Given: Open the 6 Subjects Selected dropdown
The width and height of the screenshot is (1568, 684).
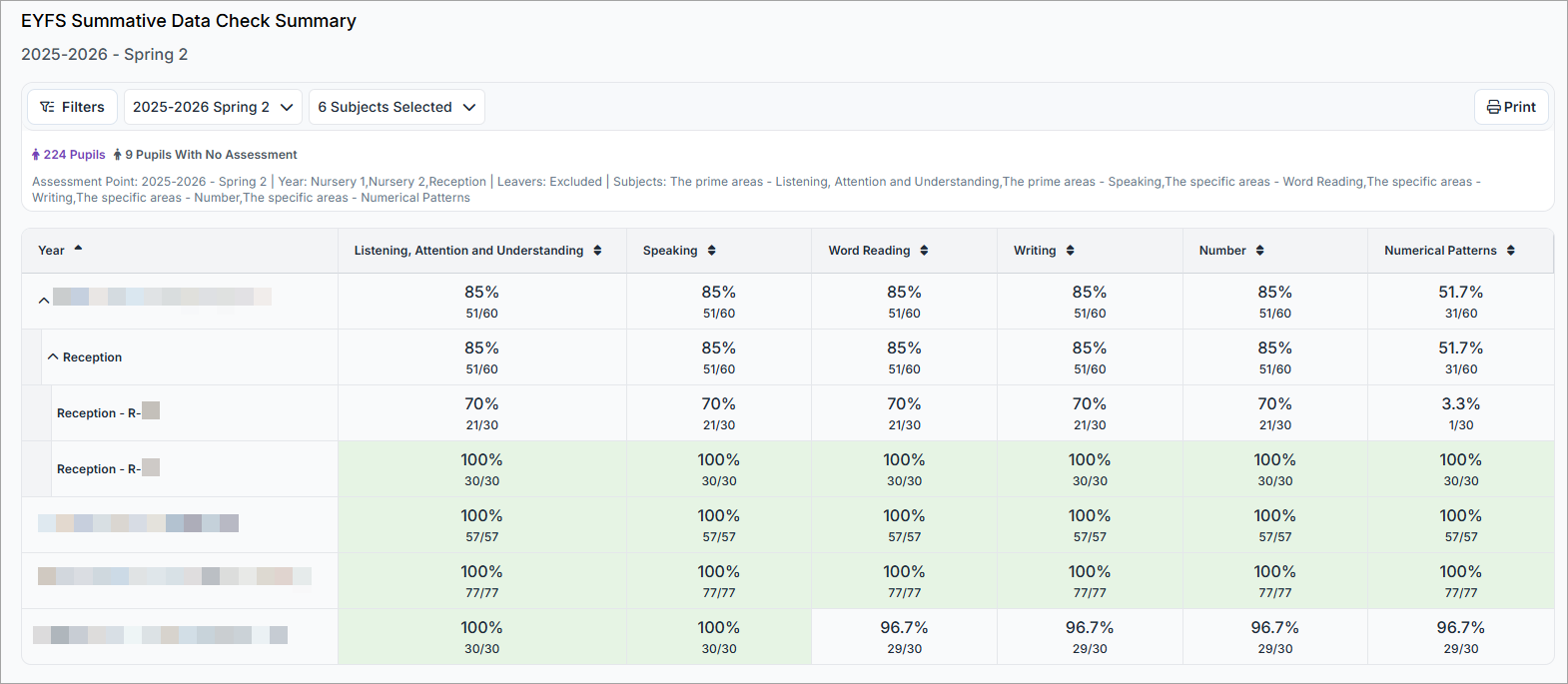Looking at the screenshot, I should point(396,107).
